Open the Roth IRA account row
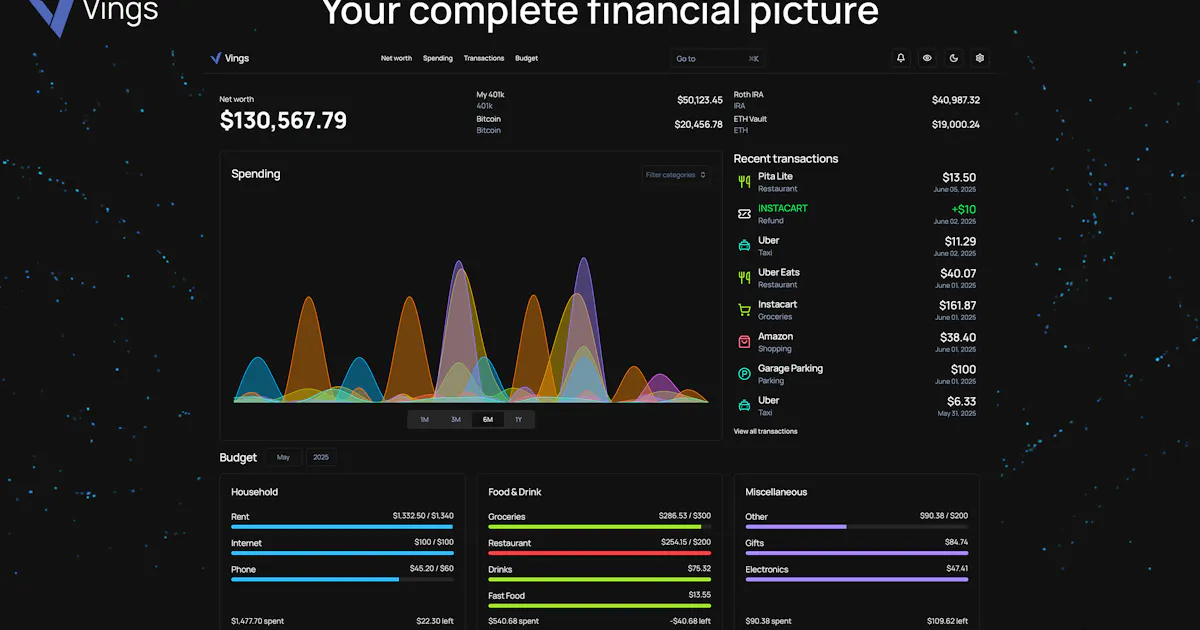The height and width of the screenshot is (630, 1200). point(857,100)
